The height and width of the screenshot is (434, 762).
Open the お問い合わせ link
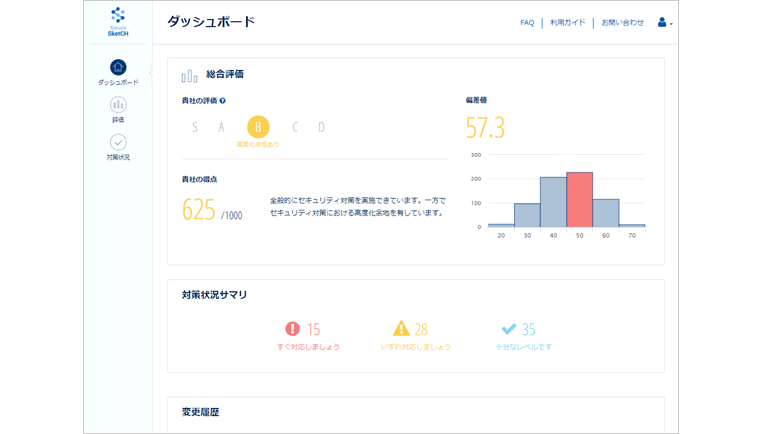tap(622, 23)
